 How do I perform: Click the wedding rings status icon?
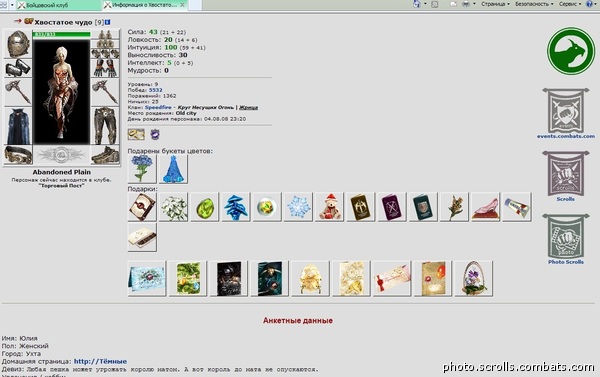click(x=136, y=134)
